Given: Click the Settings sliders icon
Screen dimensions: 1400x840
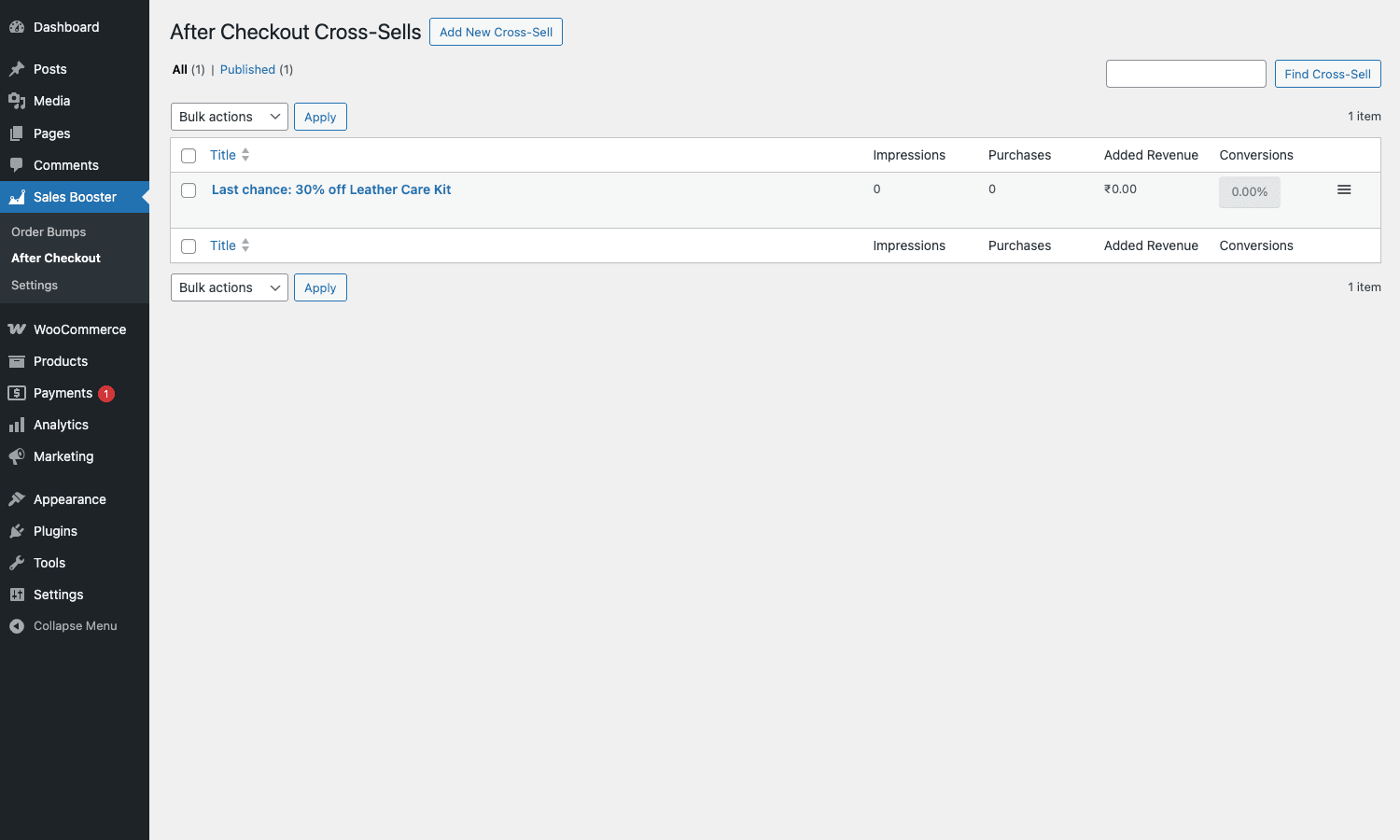Looking at the screenshot, I should pyautogui.click(x=17, y=595).
